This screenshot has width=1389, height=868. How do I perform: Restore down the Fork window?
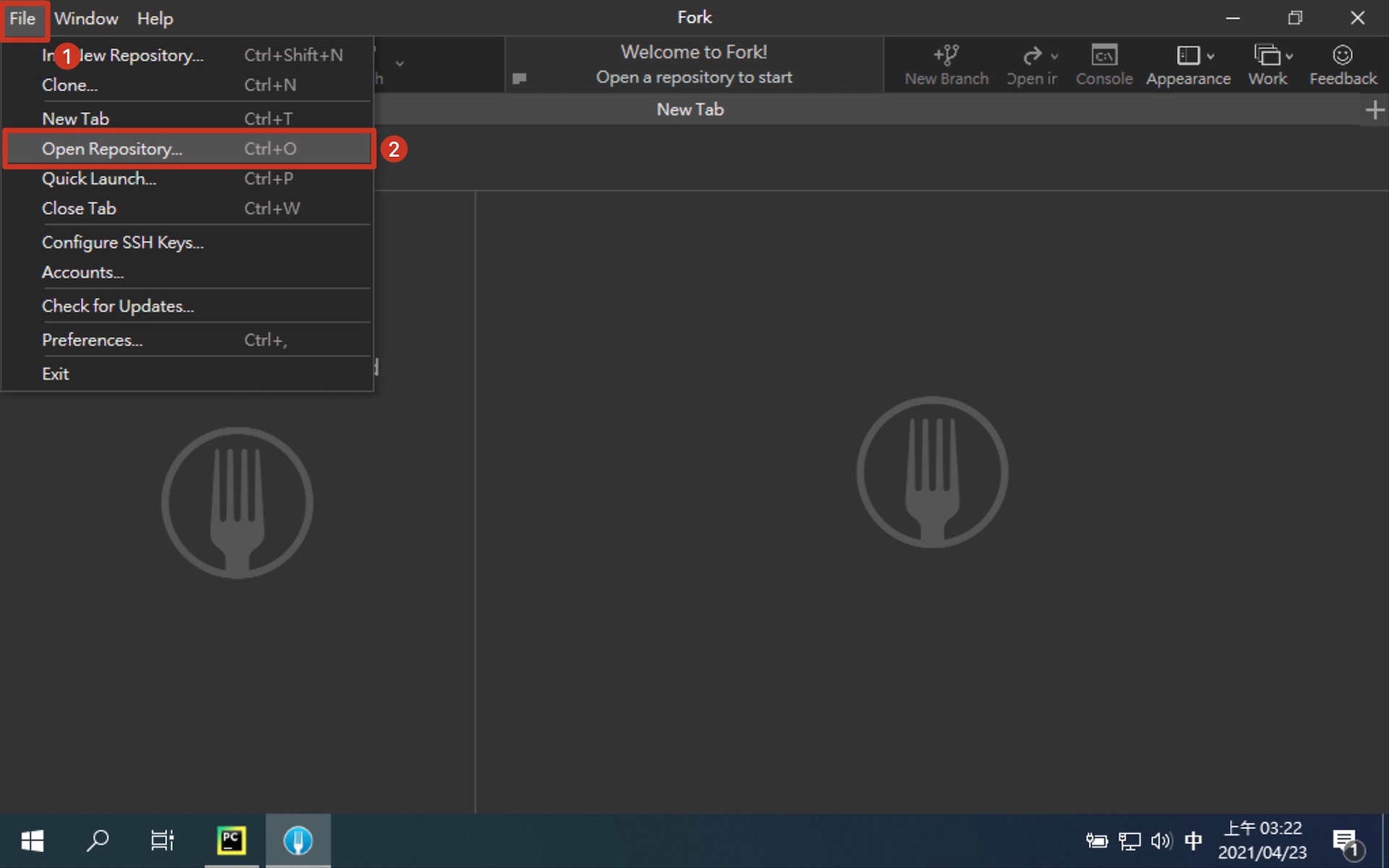click(x=1296, y=18)
